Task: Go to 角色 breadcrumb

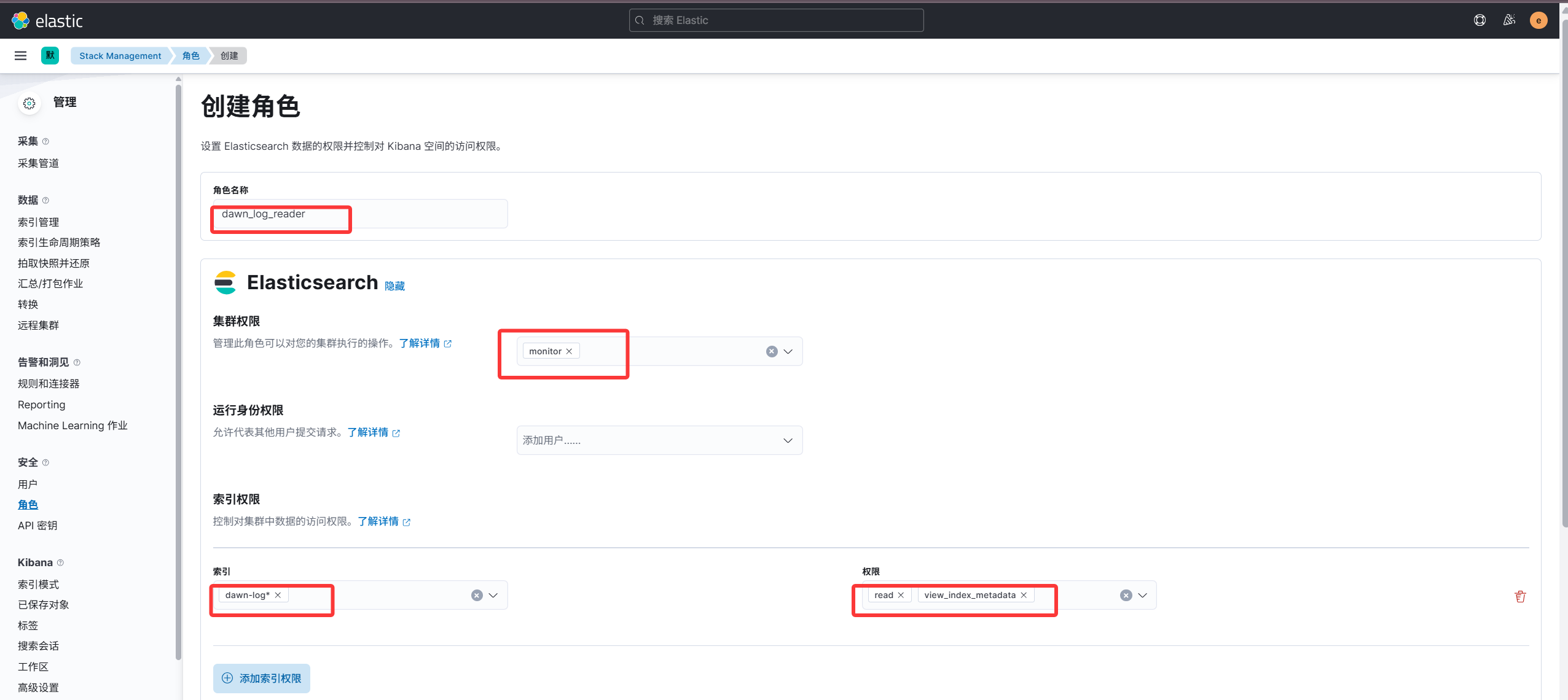Action: [191, 56]
